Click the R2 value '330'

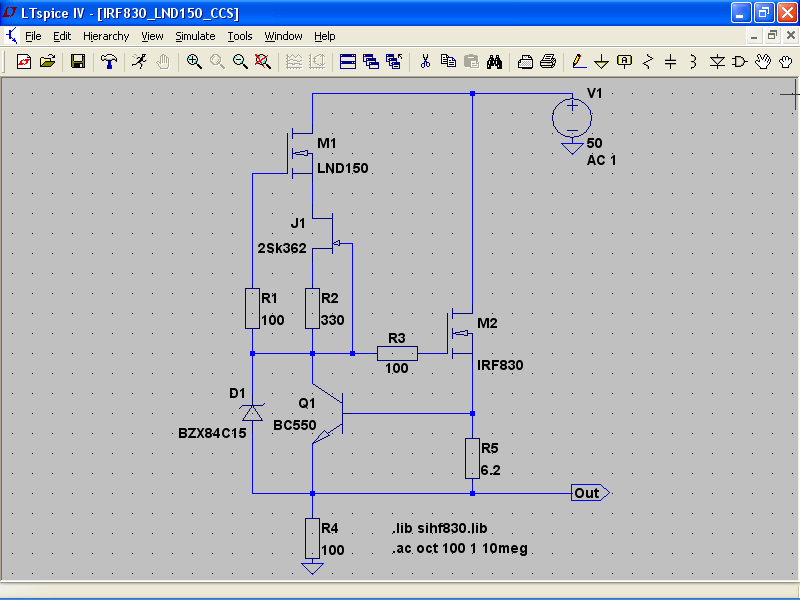click(332, 320)
